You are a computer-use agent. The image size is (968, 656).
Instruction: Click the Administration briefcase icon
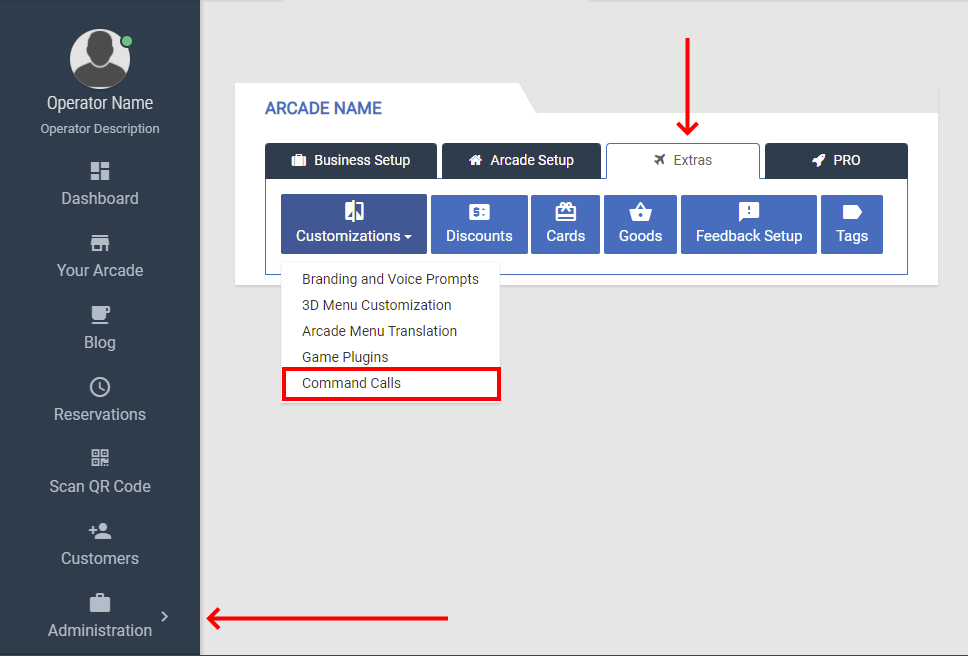point(100,603)
